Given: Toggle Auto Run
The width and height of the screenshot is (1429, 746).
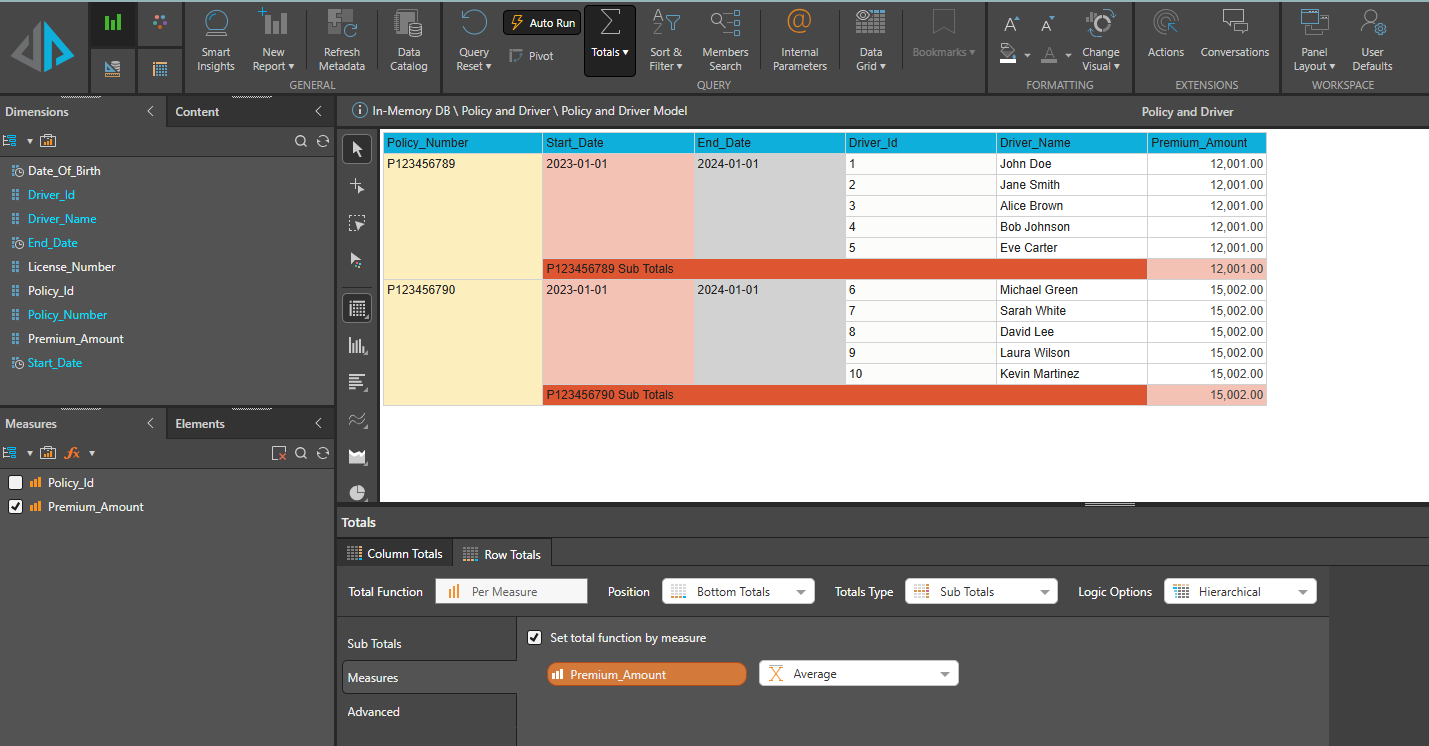Looking at the screenshot, I should coord(542,22).
